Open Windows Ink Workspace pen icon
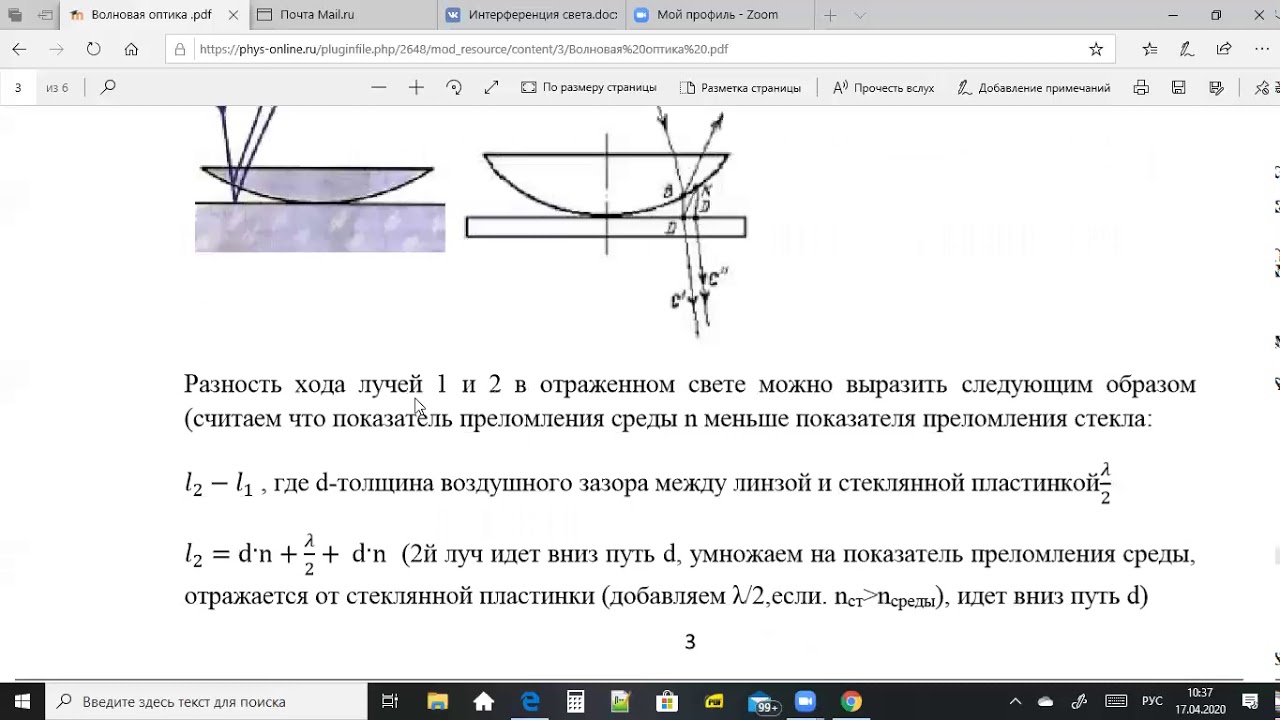The height and width of the screenshot is (720, 1280). (1079, 701)
